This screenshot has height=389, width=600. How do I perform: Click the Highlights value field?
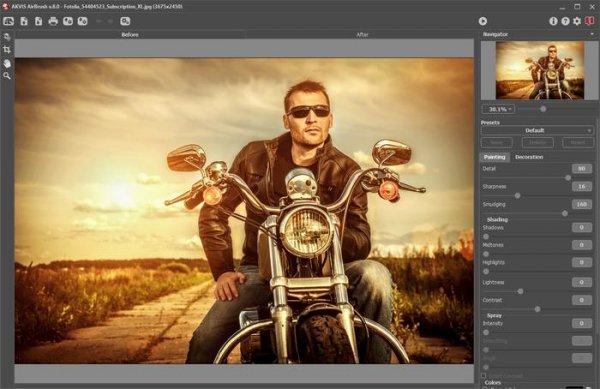point(582,262)
